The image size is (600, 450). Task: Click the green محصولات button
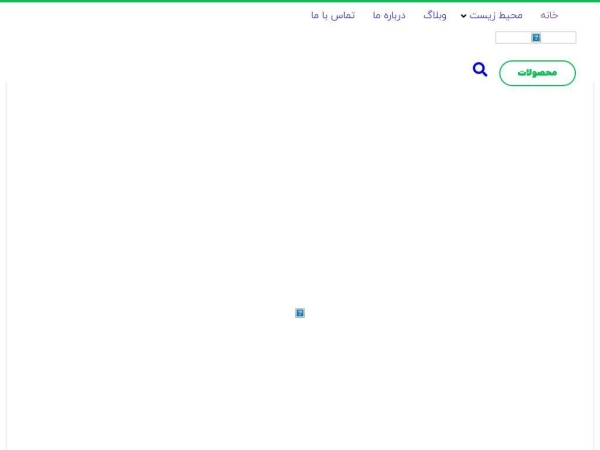[x=537, y=73]
